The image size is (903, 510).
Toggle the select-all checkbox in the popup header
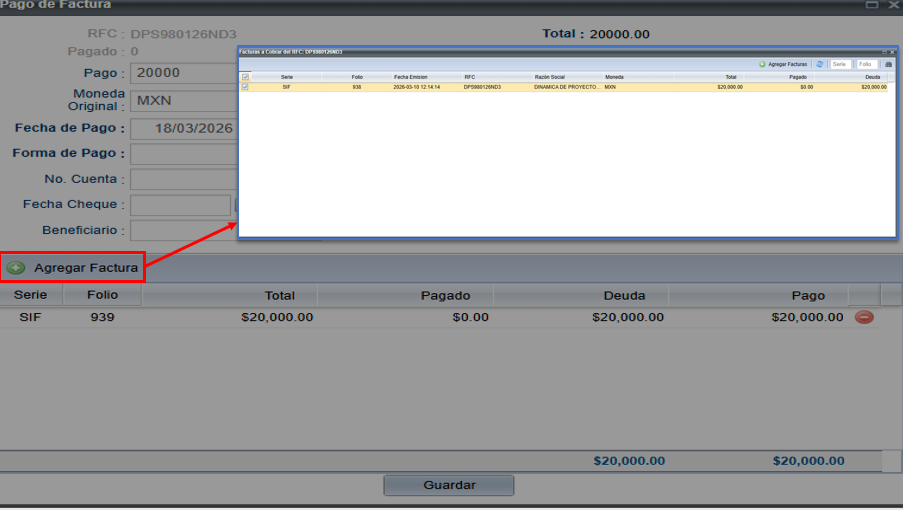click(x=245, y=76)
